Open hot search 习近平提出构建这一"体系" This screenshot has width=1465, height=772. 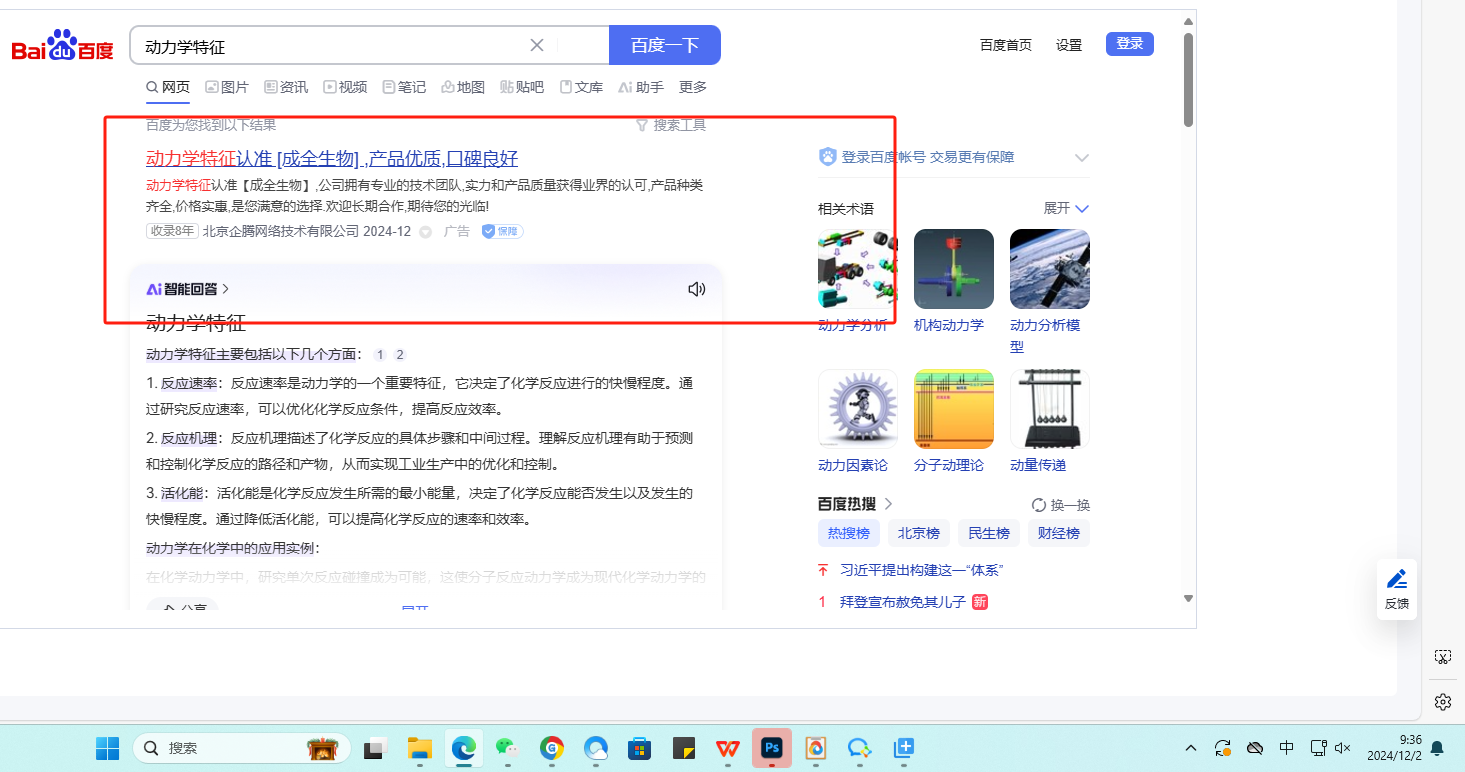pos(922,570)
